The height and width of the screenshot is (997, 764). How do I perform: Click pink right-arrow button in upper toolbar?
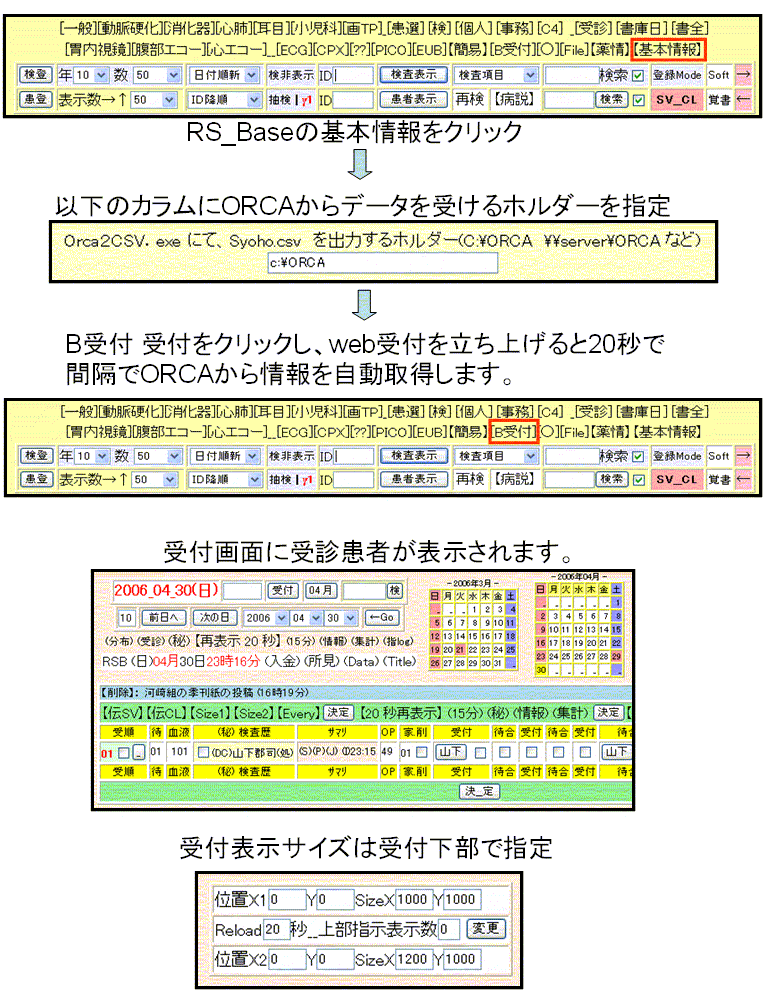[743, 74]
